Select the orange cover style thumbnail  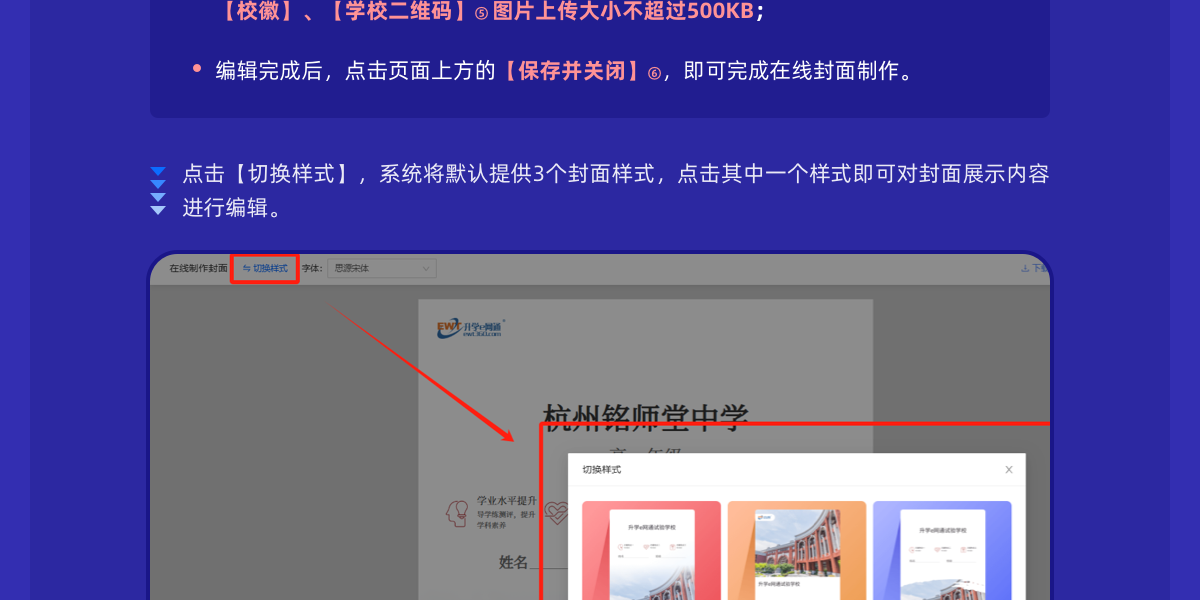(x=797, y=550)
